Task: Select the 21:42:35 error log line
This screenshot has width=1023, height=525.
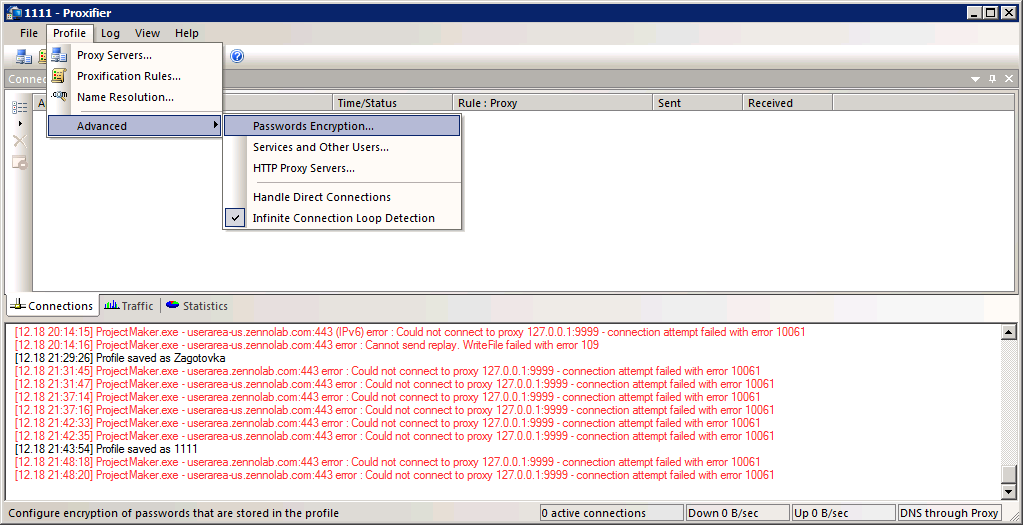Action: pyautogui.click(x=394, y=436)
